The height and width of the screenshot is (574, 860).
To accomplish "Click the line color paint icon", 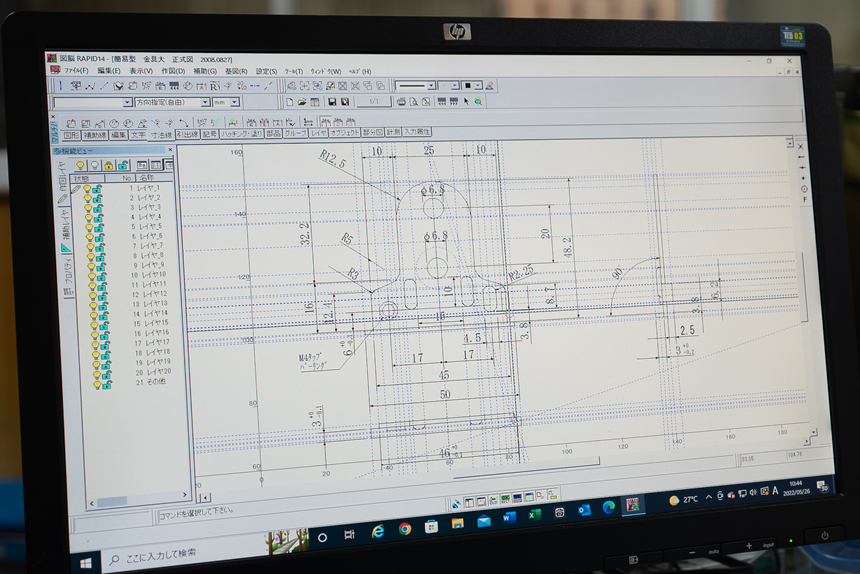I will click(x=489, y=86).
